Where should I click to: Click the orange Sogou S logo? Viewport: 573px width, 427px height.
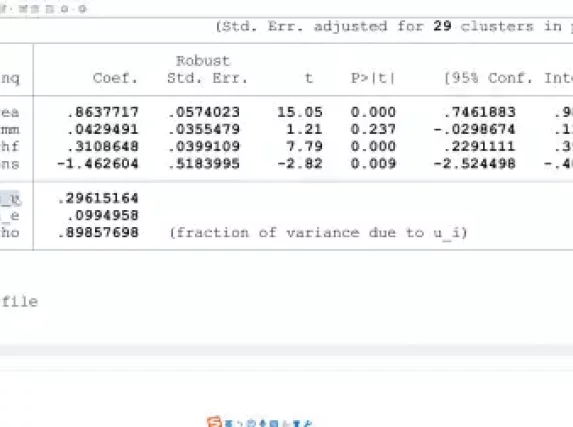tap(214, 422)
